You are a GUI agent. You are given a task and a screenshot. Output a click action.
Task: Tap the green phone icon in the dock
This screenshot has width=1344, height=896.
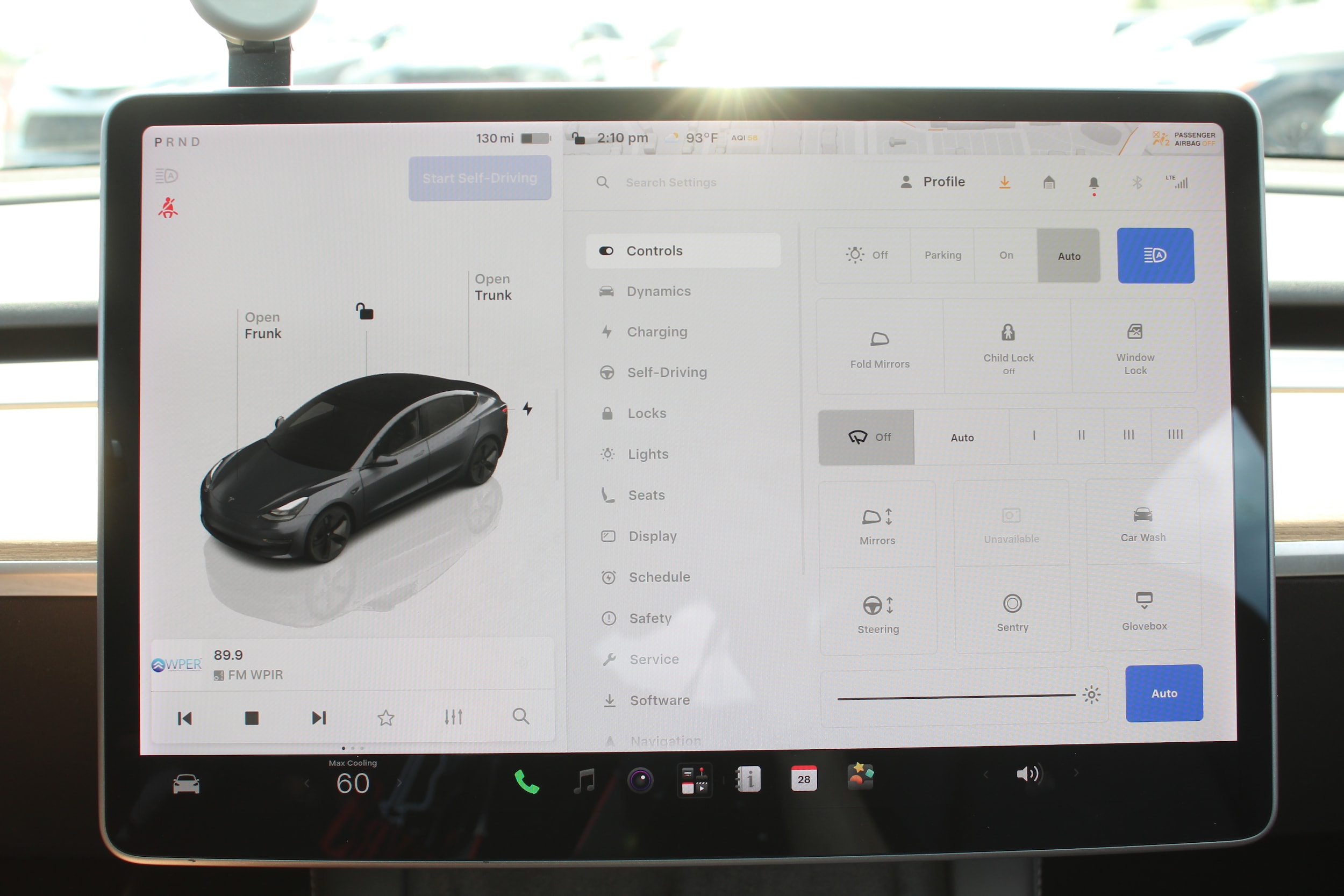526,782
